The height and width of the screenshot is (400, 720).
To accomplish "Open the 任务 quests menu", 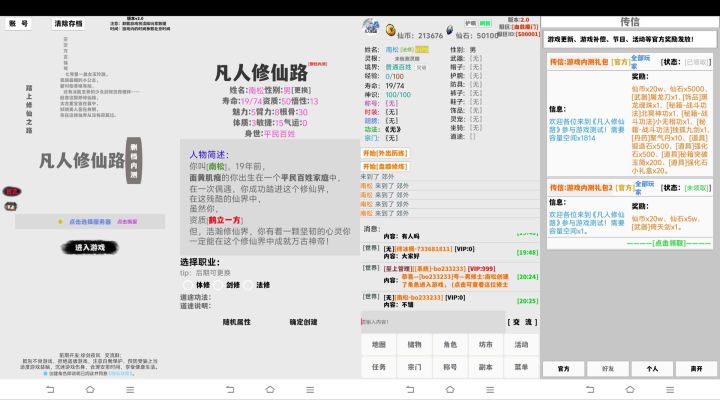I will pos(379,367).
